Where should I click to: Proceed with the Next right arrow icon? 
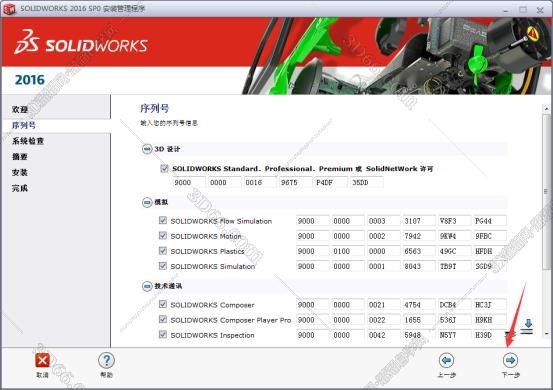point(510,360)
